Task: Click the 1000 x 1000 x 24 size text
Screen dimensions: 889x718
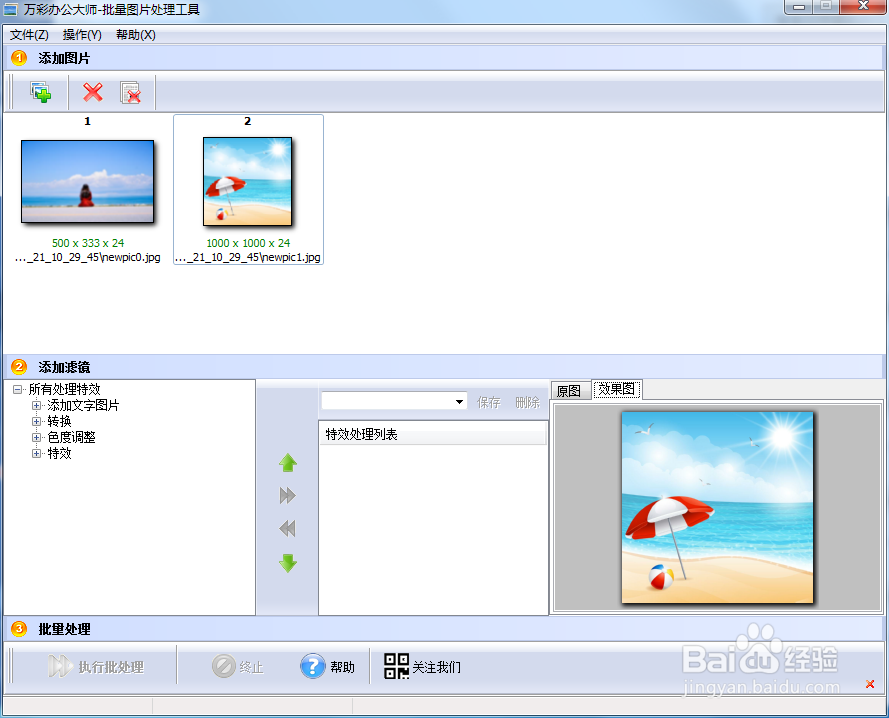Action: pos(248,243)
